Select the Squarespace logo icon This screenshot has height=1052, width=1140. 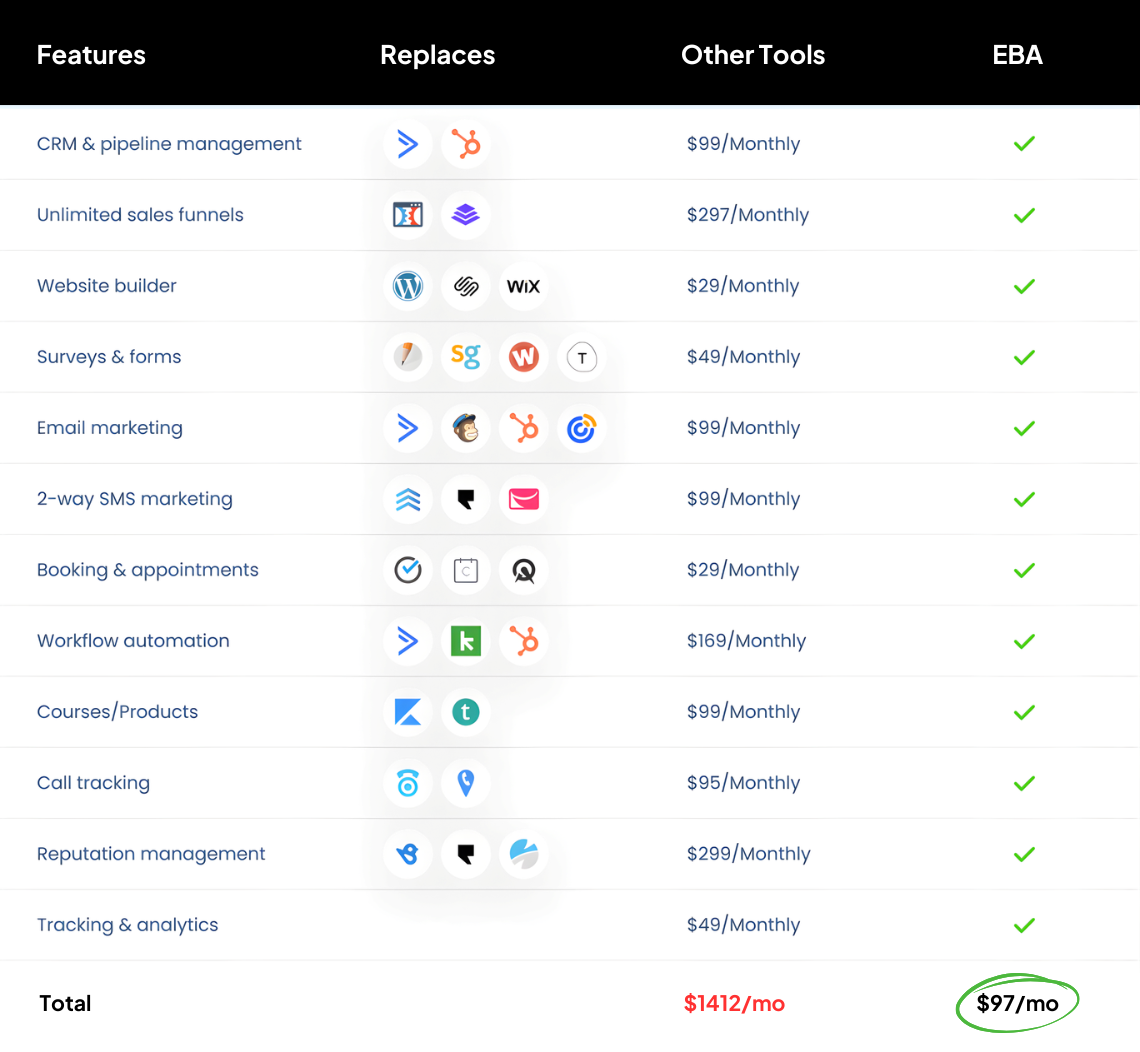pos(465,286)
